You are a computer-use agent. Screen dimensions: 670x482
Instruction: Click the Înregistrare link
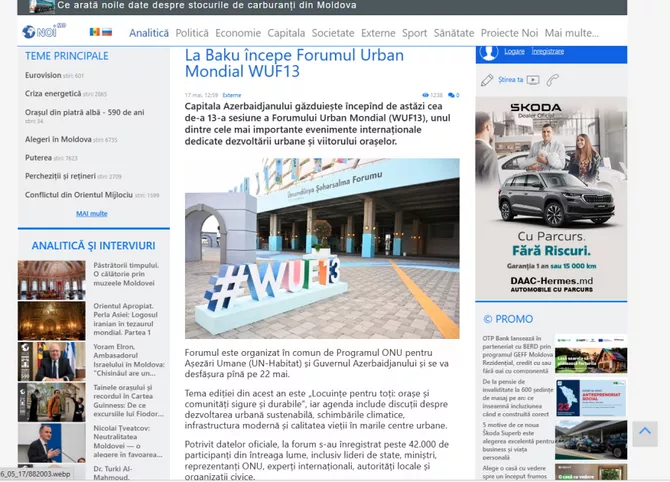pos(548,51)
